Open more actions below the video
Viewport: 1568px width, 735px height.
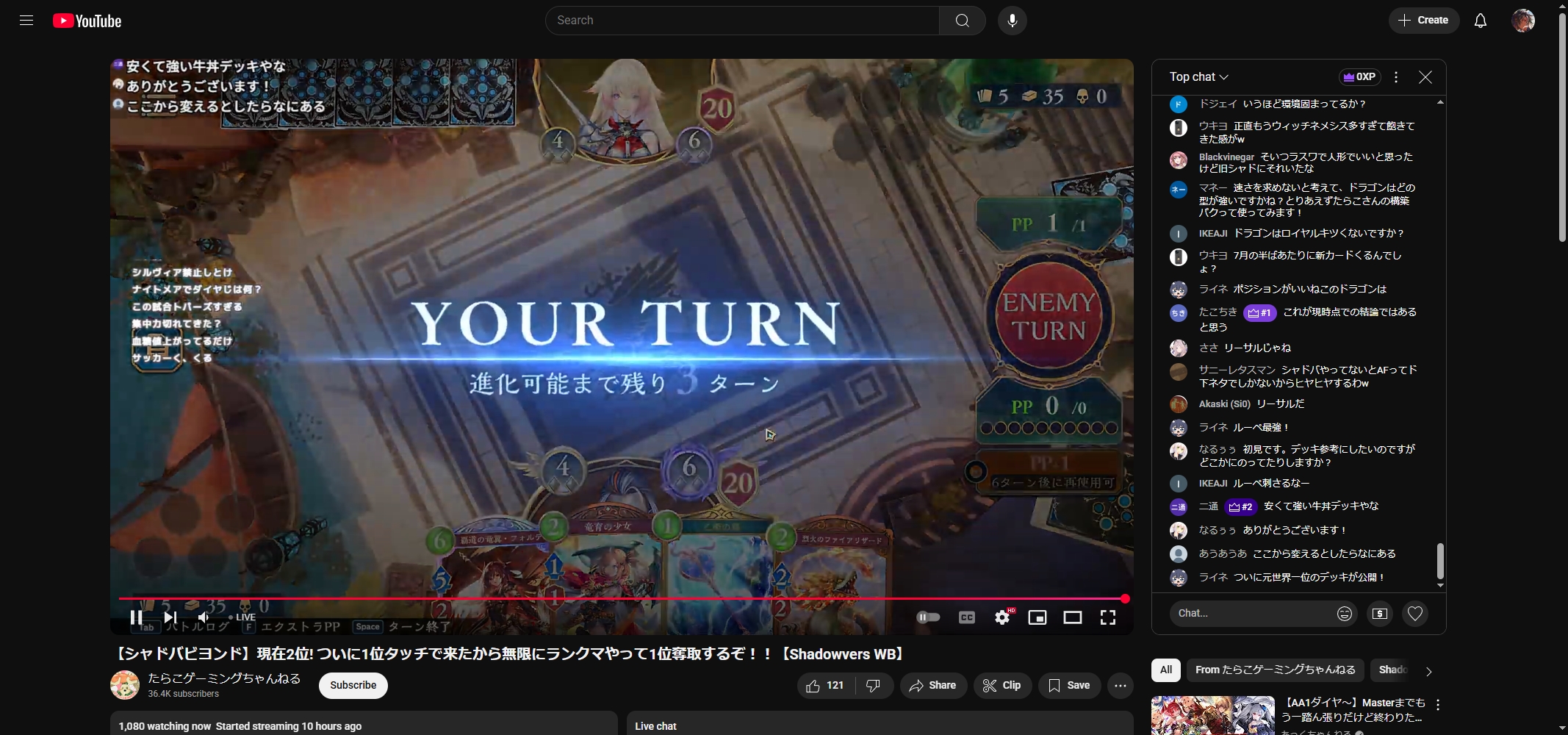pos(1120,686)
